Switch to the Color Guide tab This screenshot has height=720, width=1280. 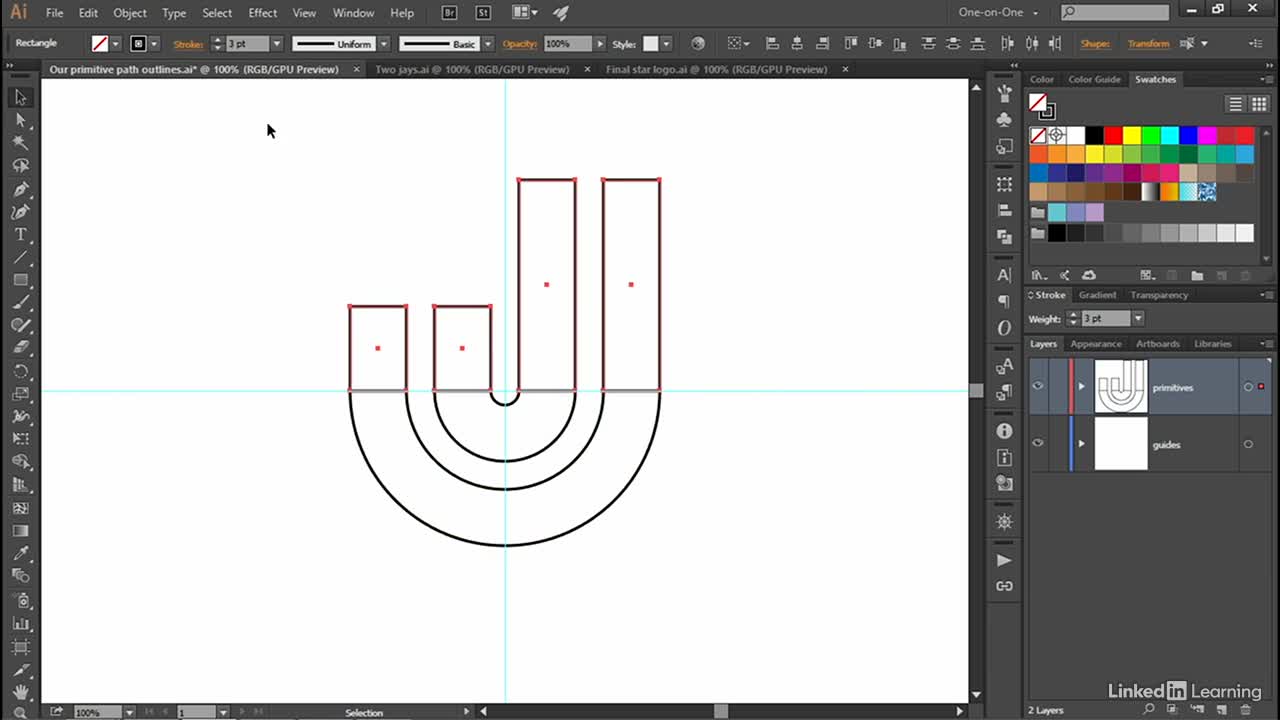click(1094, 79)
